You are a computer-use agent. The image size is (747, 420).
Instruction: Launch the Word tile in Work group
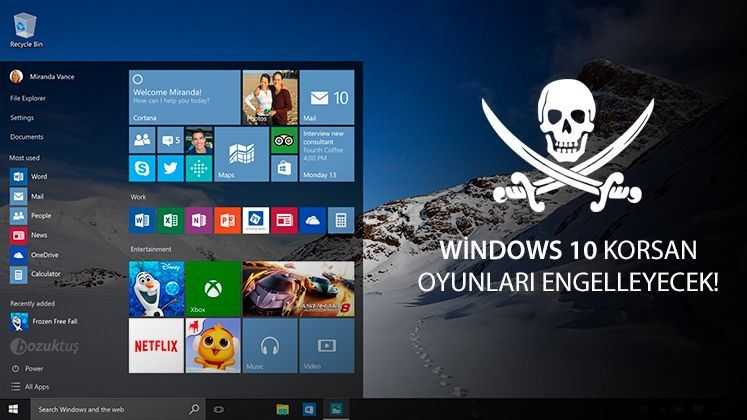[x=142, y=220]
